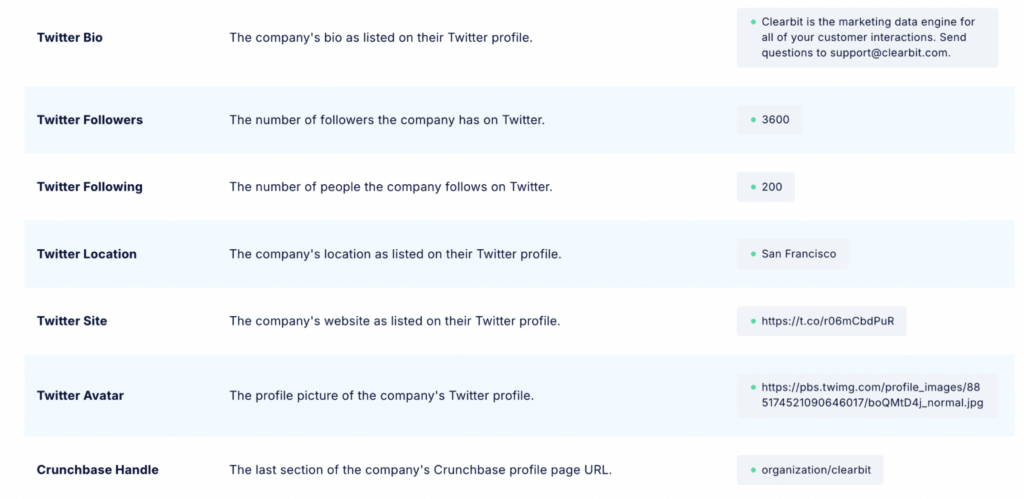Click the Crunchbase Handle attribute label
1024x499 pixels.
(x=98, y=470)
